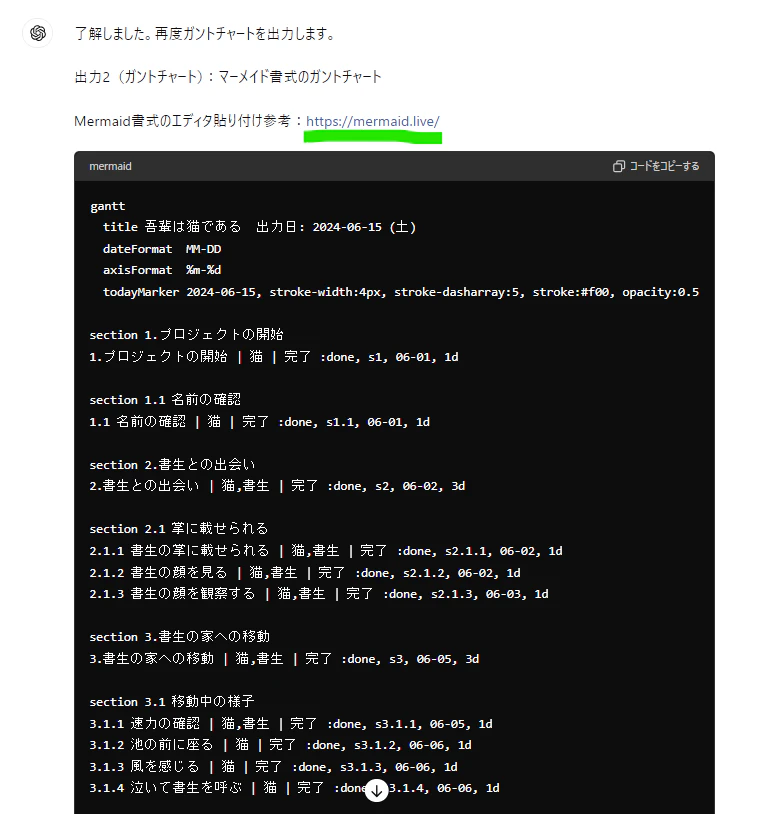Click the 2.1.2 書生の顔を見る line
This screenshot has height=814, width=779.
coord(305,573)
